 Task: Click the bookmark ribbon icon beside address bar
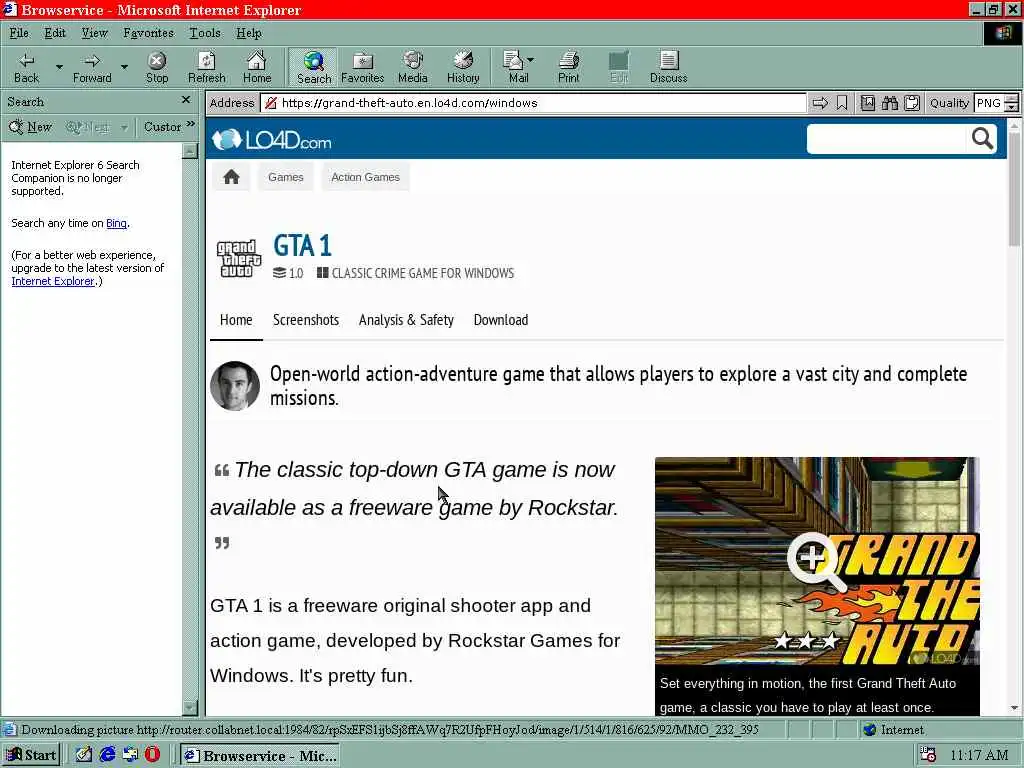point(842,103)
